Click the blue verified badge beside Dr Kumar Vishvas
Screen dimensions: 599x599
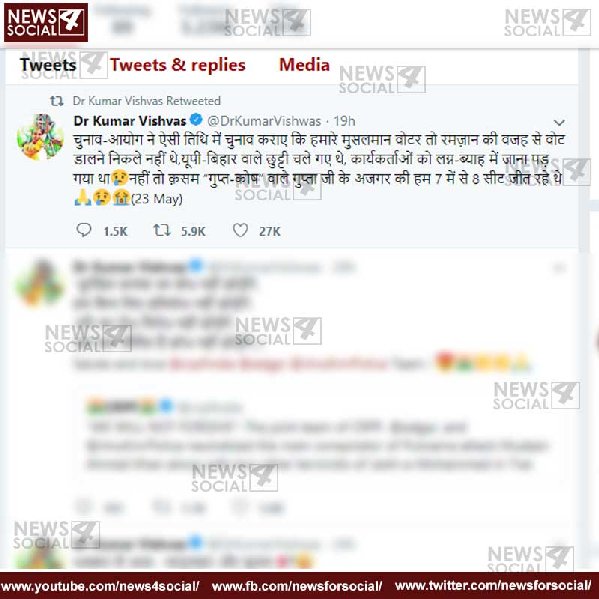tap(196, 120)
